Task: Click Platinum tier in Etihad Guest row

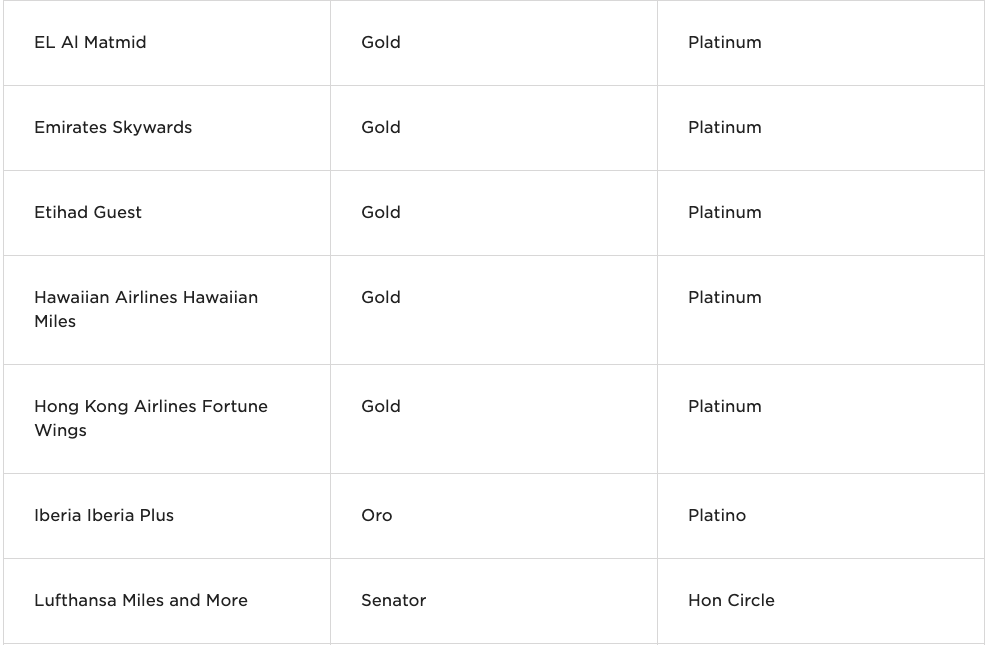Action: 725,212
